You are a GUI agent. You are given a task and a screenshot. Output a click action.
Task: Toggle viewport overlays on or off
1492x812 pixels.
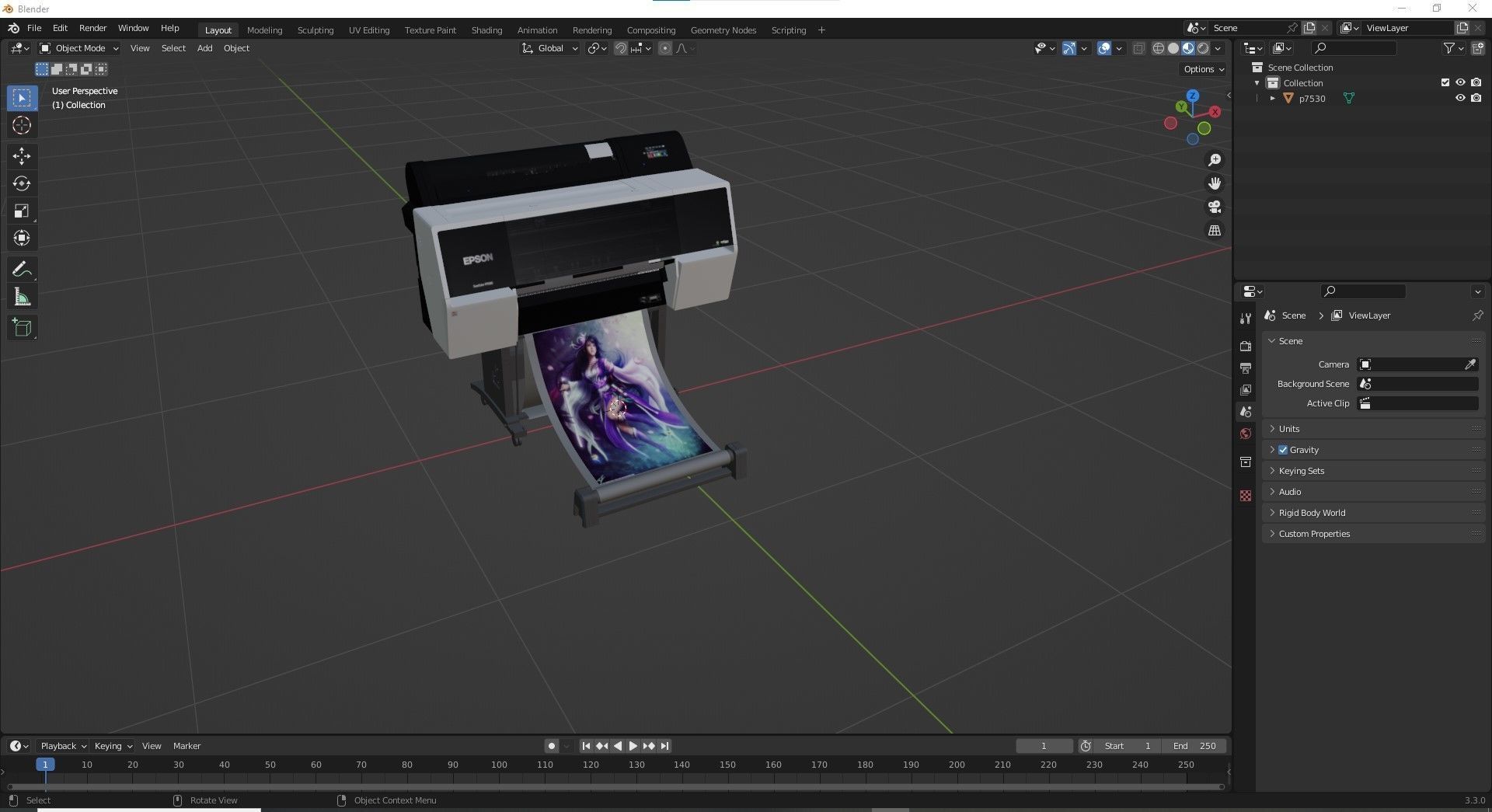pos(1104,48)
